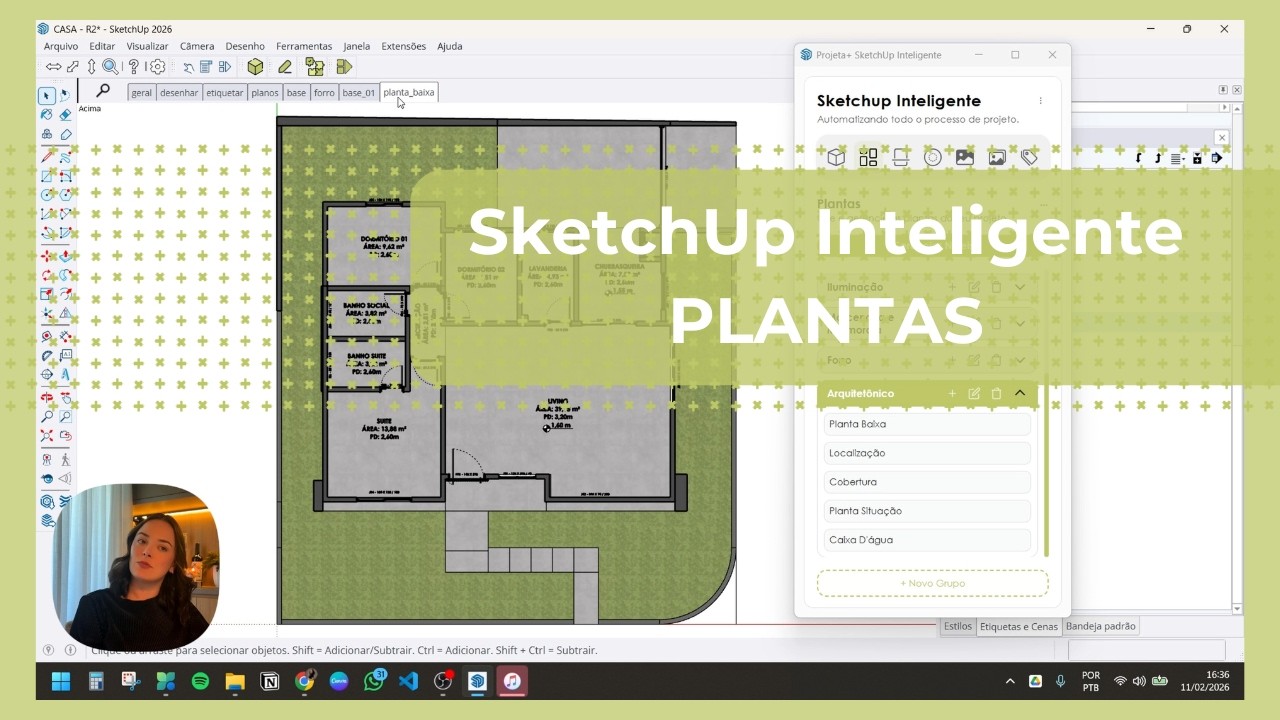Select the section icon in plugin panel
Image resolution: width=1280 pixels, height=720 pixels.
click(x=900, y=157)
